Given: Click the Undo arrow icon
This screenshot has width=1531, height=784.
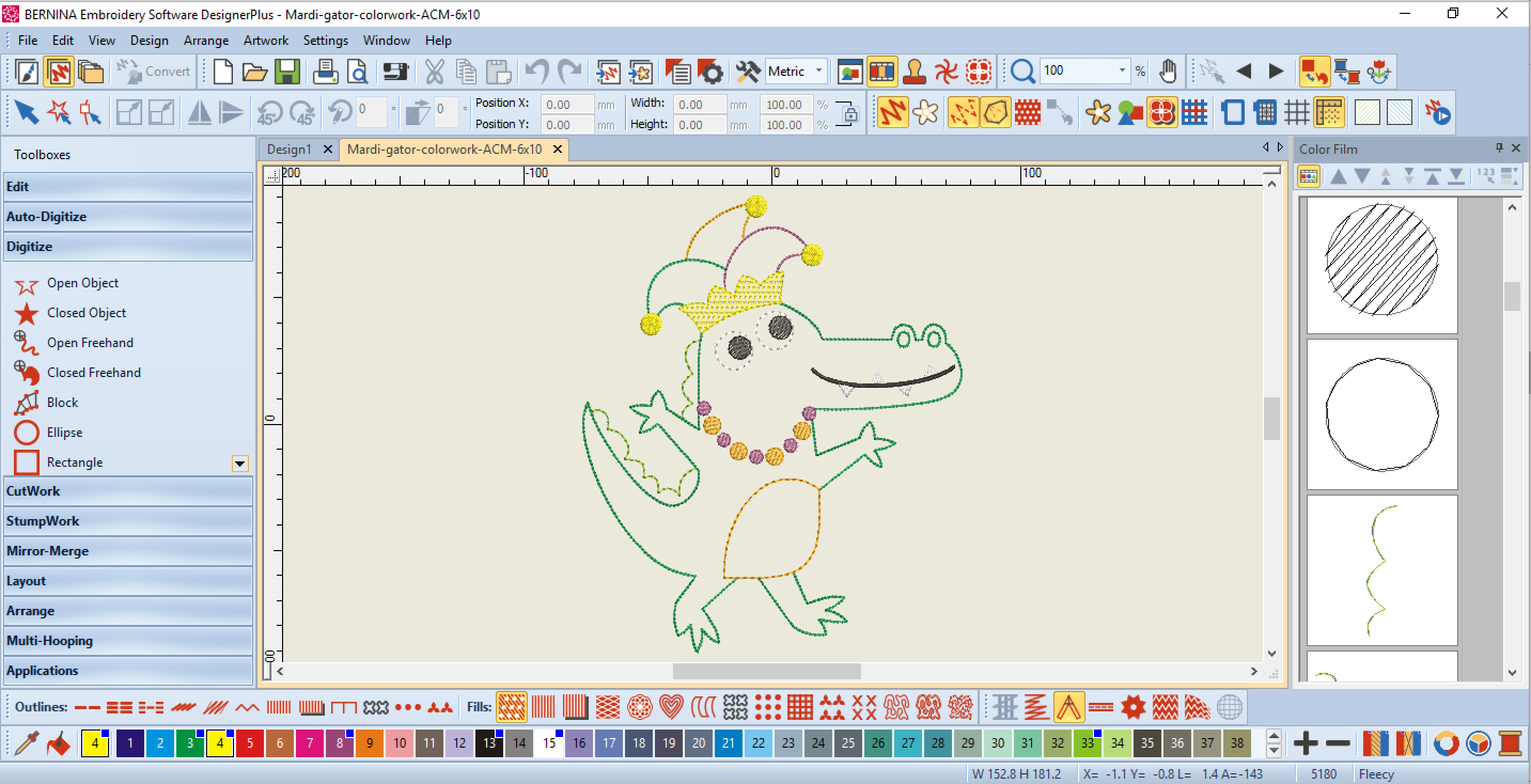Looking at the screenshot, I should point(537,72).
